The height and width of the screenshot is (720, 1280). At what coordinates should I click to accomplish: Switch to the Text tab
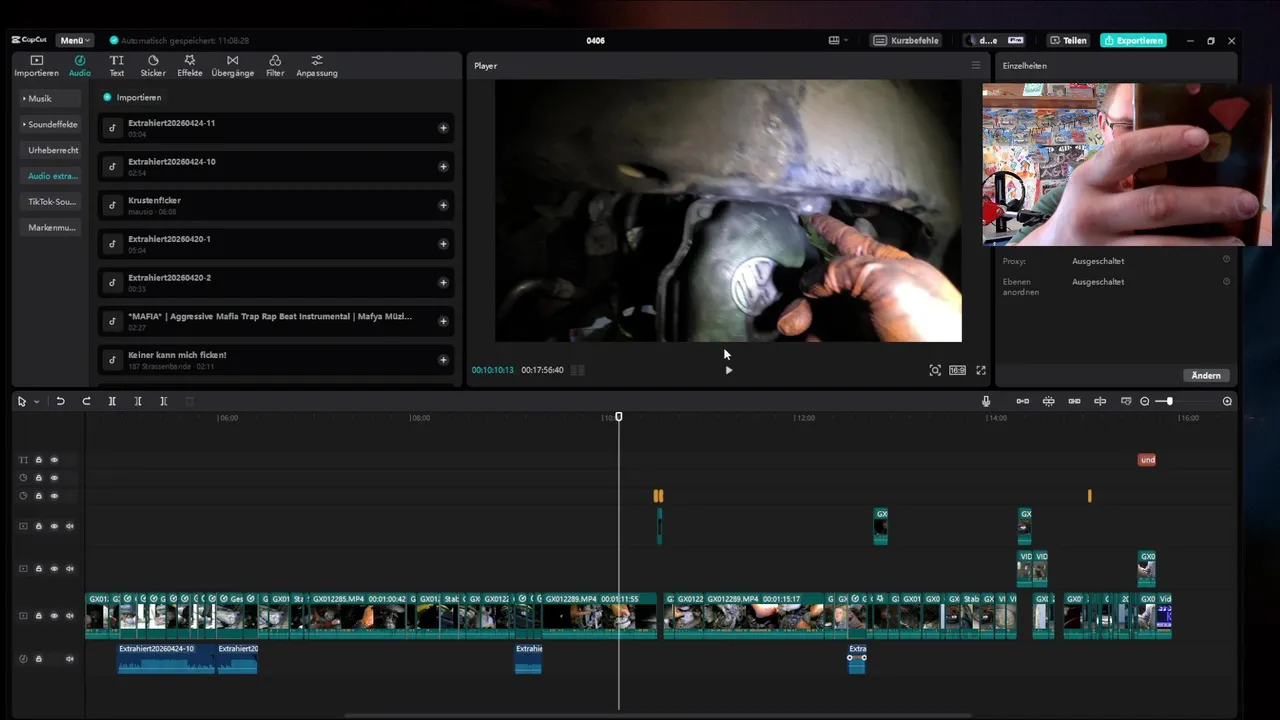[x=117, y=66]
